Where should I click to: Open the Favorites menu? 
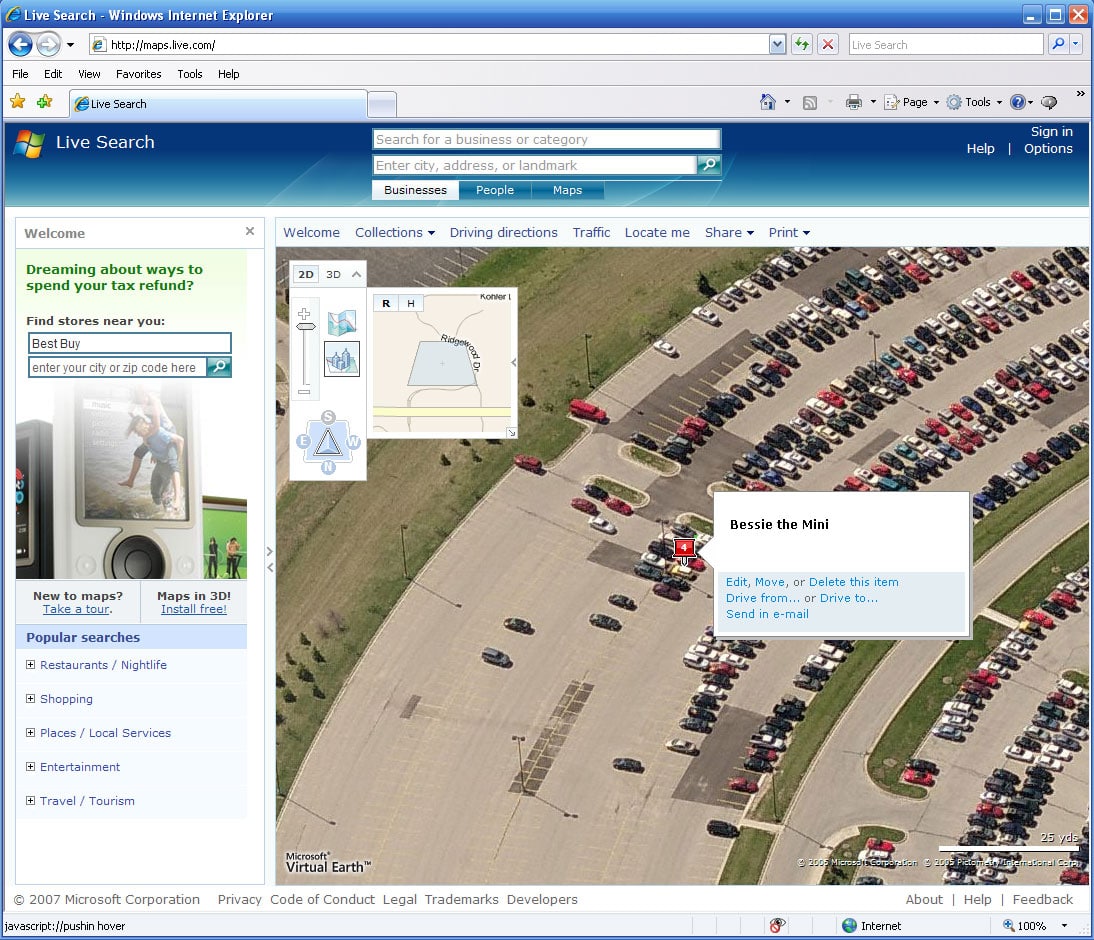pos(138,74)
